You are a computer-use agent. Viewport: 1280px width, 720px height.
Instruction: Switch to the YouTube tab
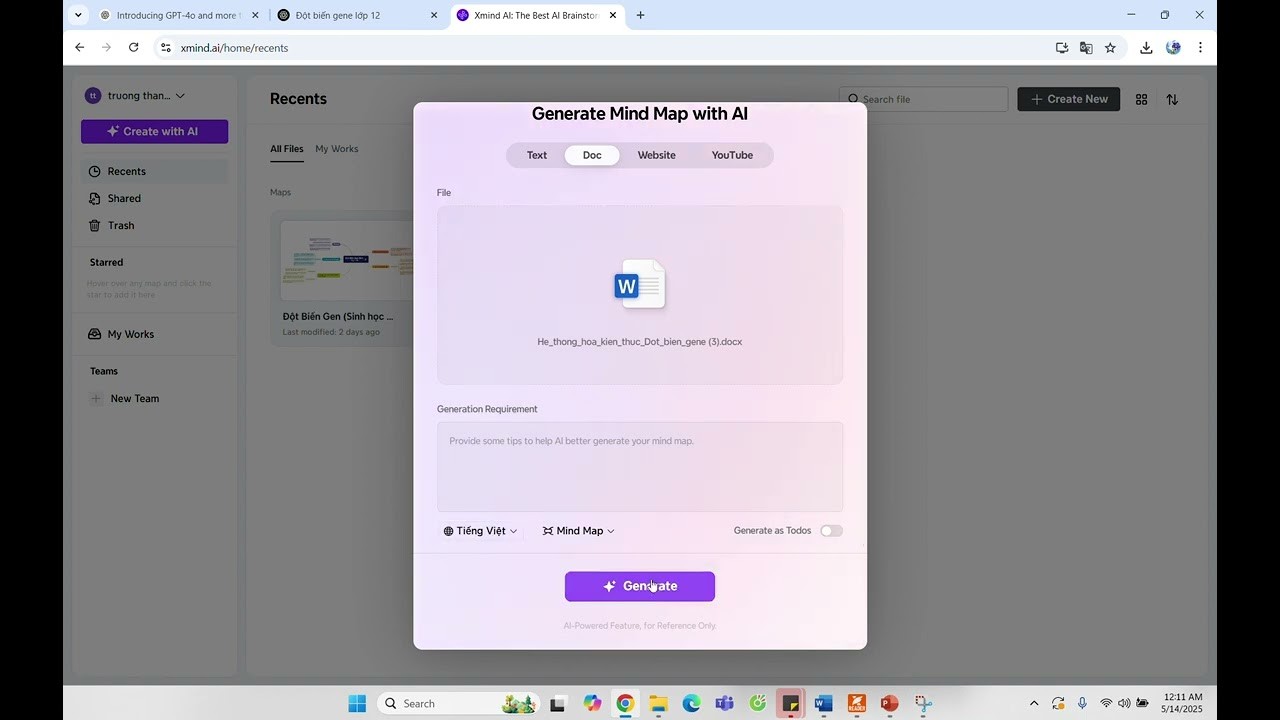[732, 155]
